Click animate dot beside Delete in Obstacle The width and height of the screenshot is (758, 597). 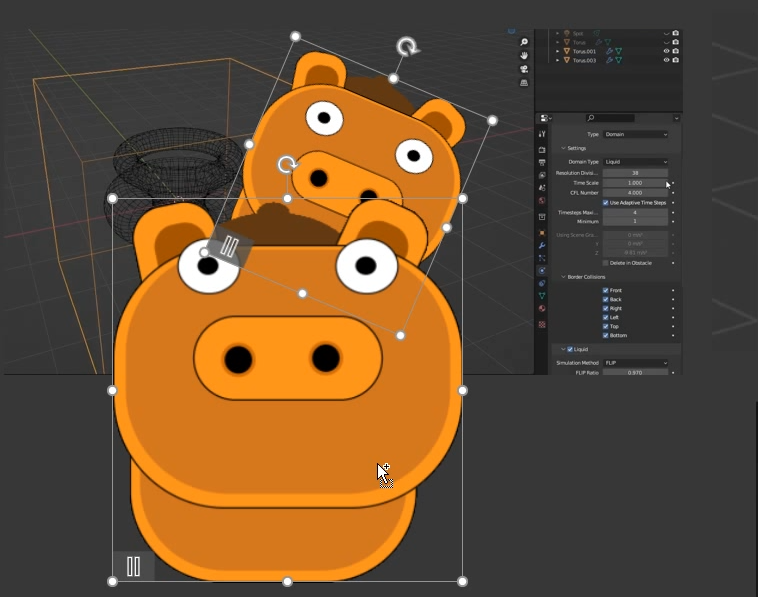[x=673, y=263]
